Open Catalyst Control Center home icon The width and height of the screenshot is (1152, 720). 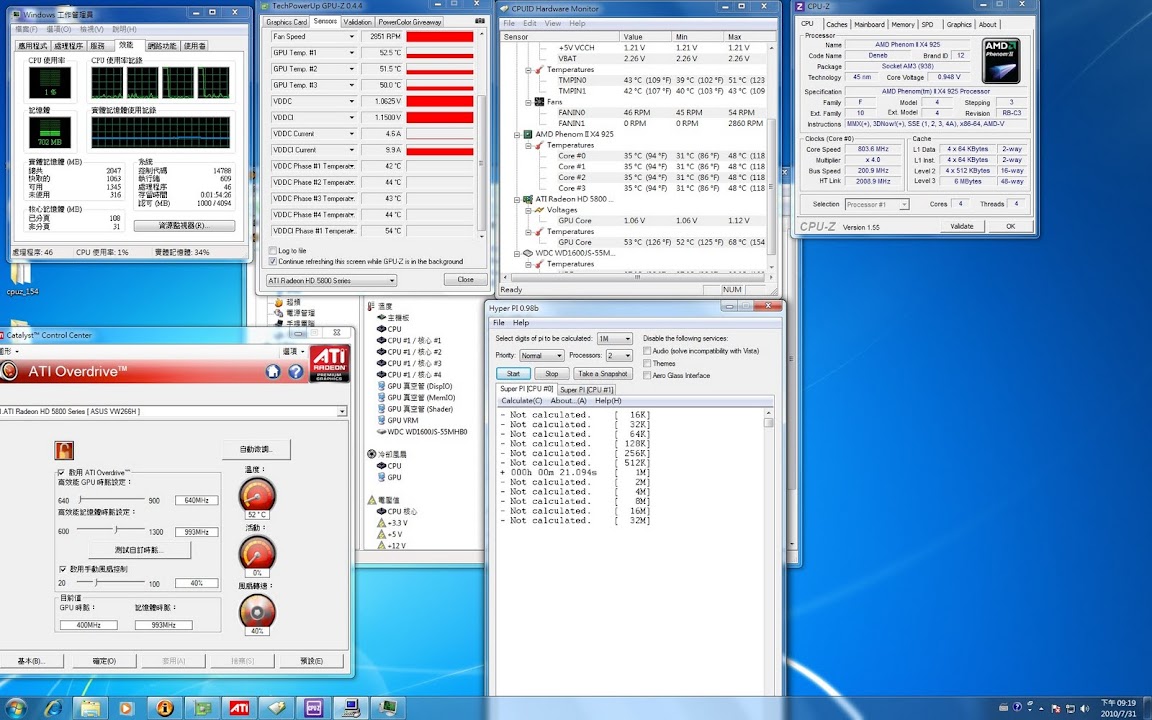tap(273, 371)
